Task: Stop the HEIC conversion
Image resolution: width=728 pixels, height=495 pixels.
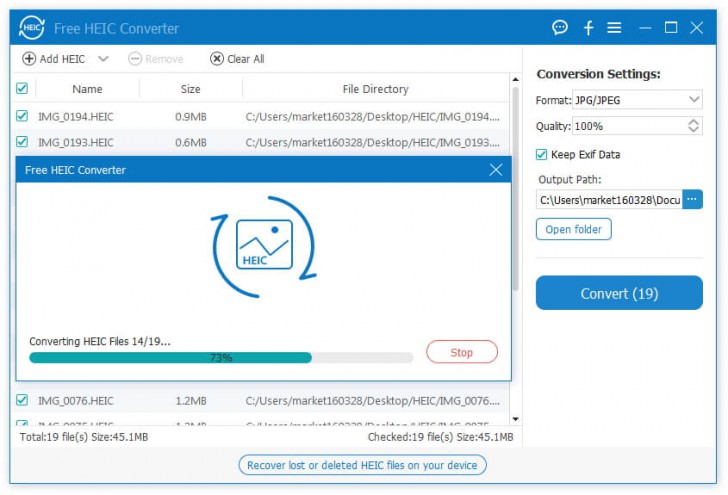Action: (x=462, y=352)
